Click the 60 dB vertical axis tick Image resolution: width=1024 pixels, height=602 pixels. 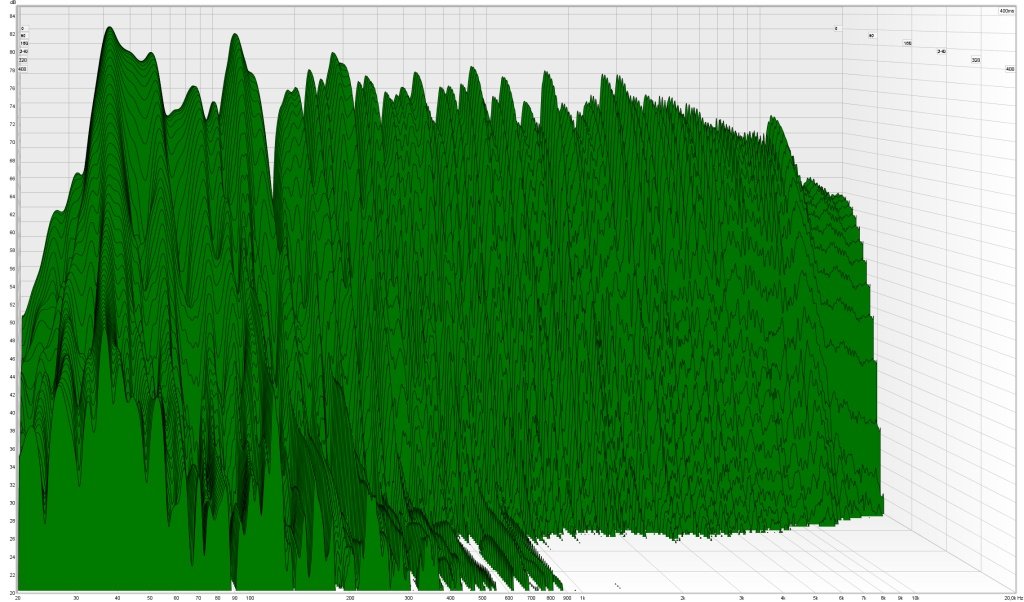click(x=12, y=232)
